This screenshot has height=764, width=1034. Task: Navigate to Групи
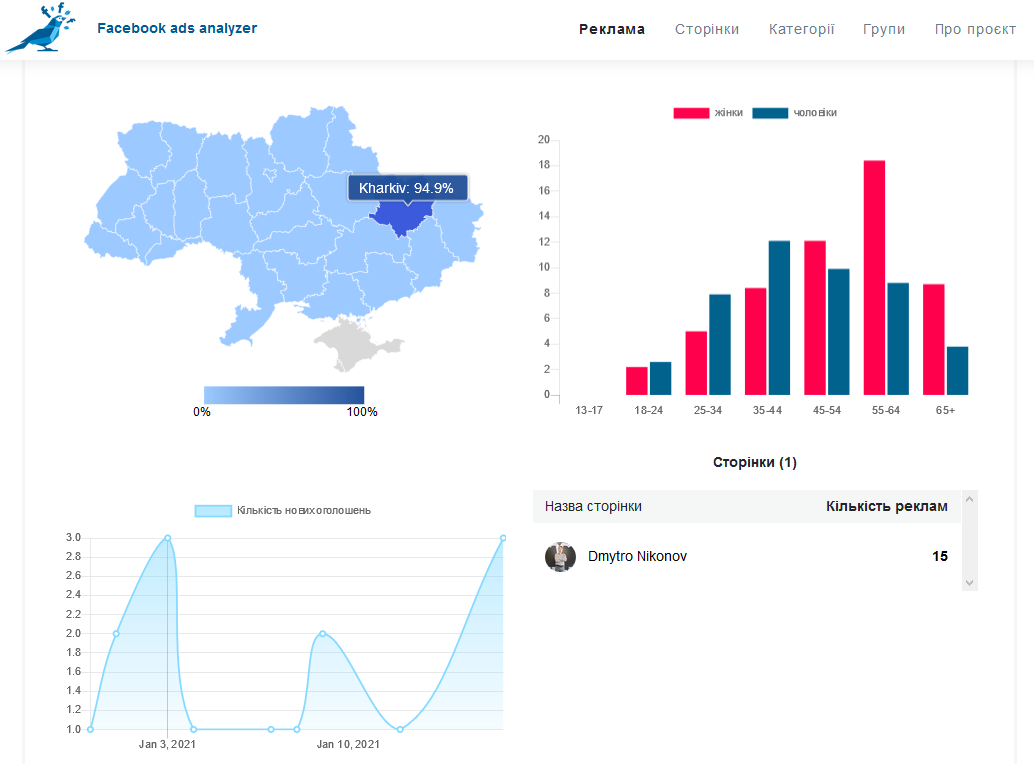[x=884, y=29]
